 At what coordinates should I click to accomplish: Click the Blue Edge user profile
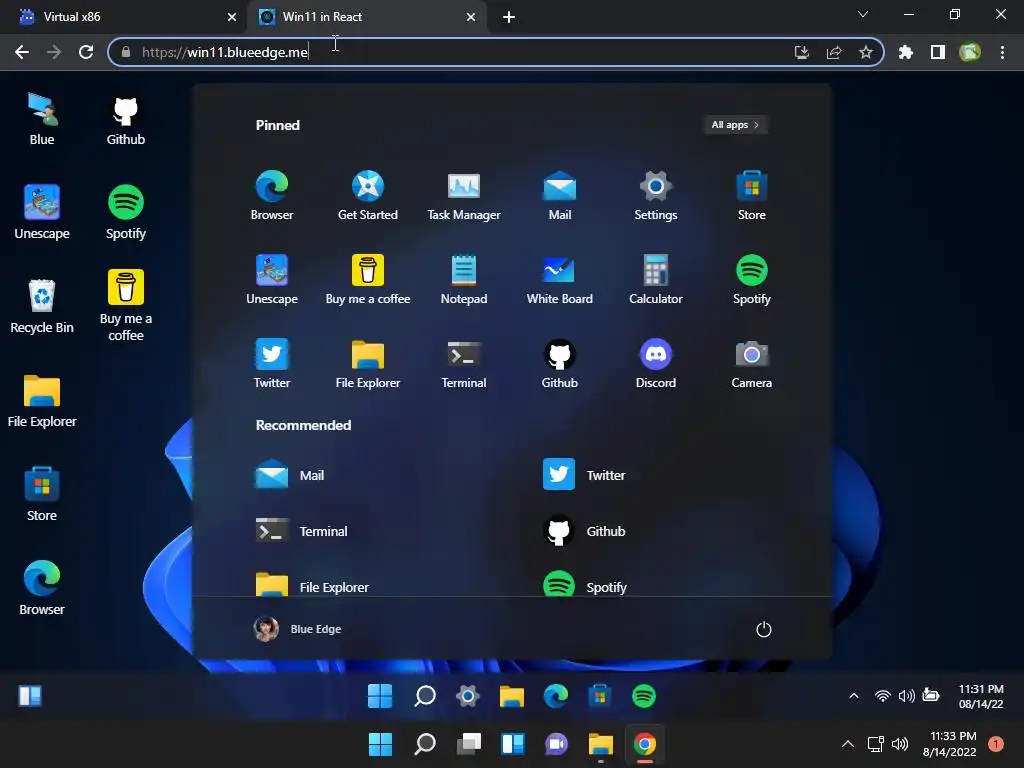[x=297, y=629]
